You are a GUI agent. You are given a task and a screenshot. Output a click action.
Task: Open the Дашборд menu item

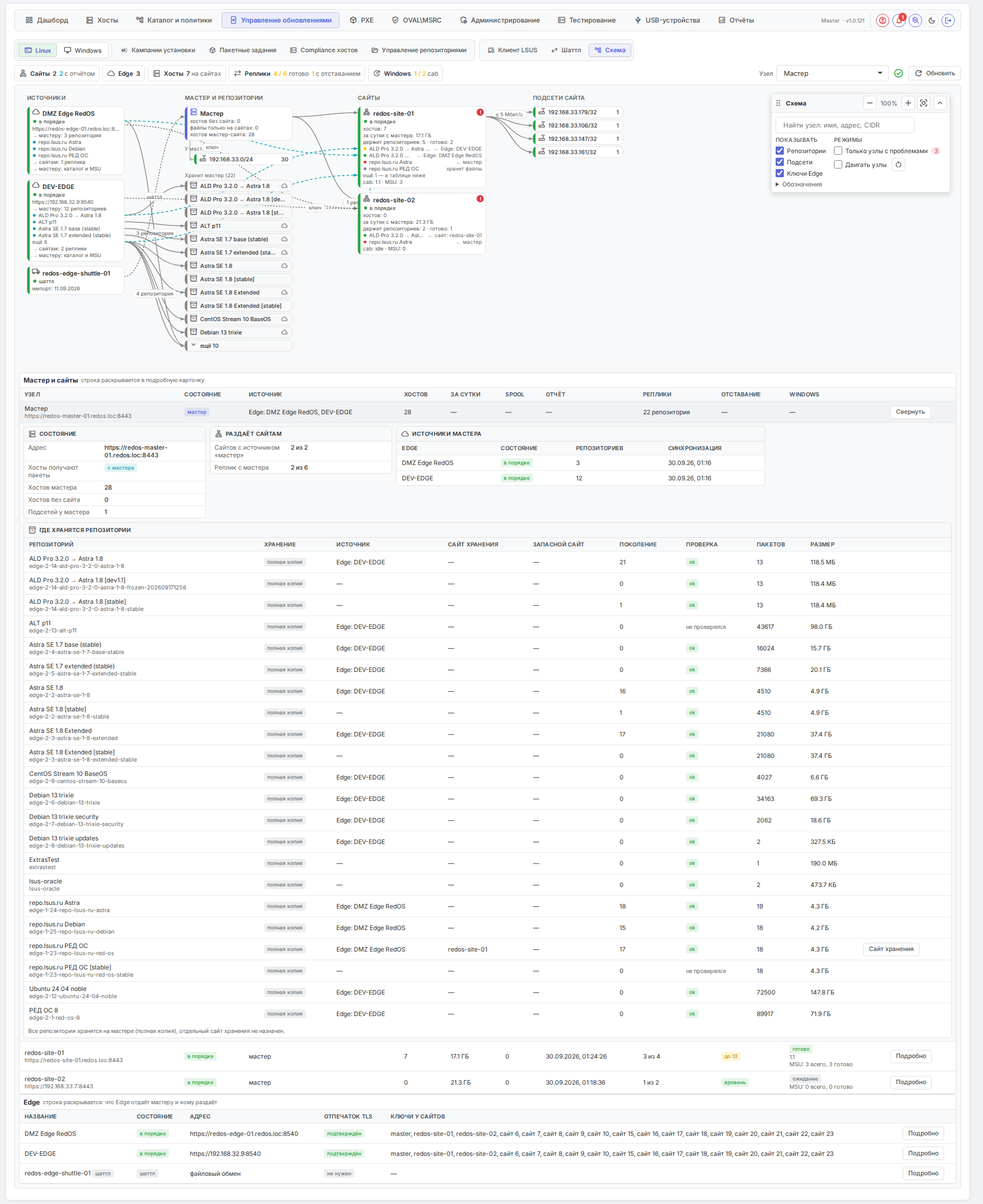coord(47,20)
